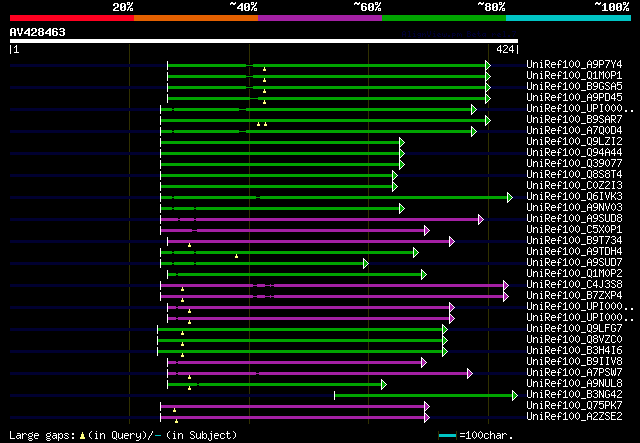This screenshot has width=640, height=443.
Task: Select the UniRef100_B7ZXP4 label
Action: tap(574, 296)
